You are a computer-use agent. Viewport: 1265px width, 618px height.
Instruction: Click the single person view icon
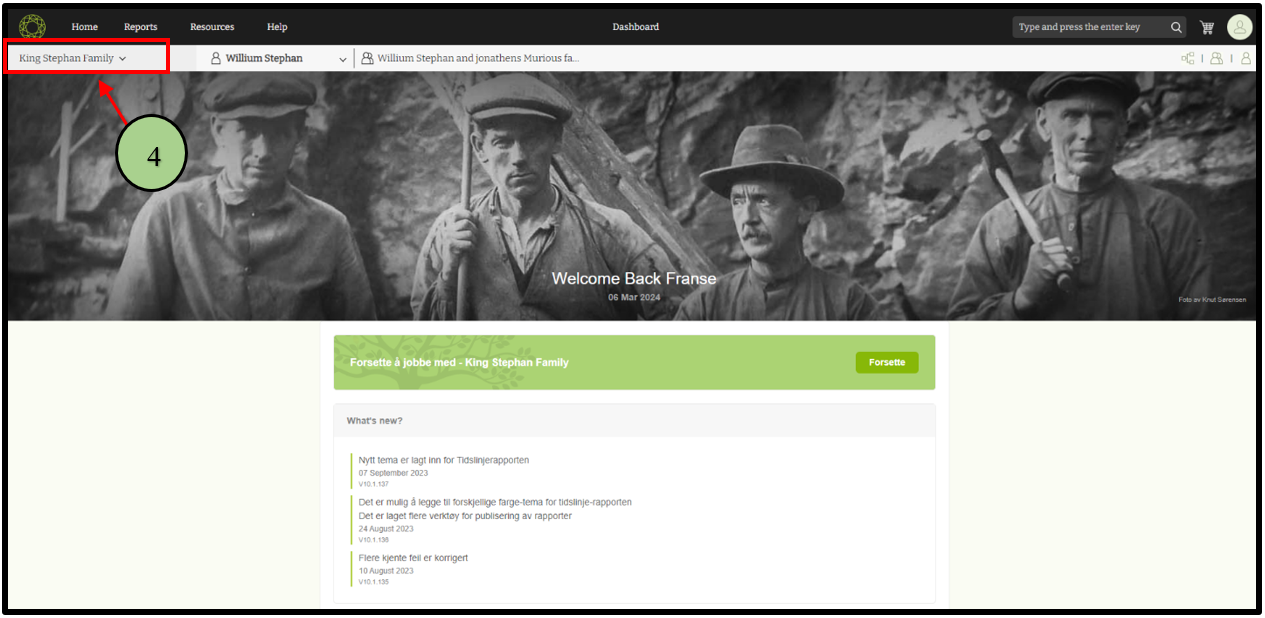click(x=1246, y=59)
